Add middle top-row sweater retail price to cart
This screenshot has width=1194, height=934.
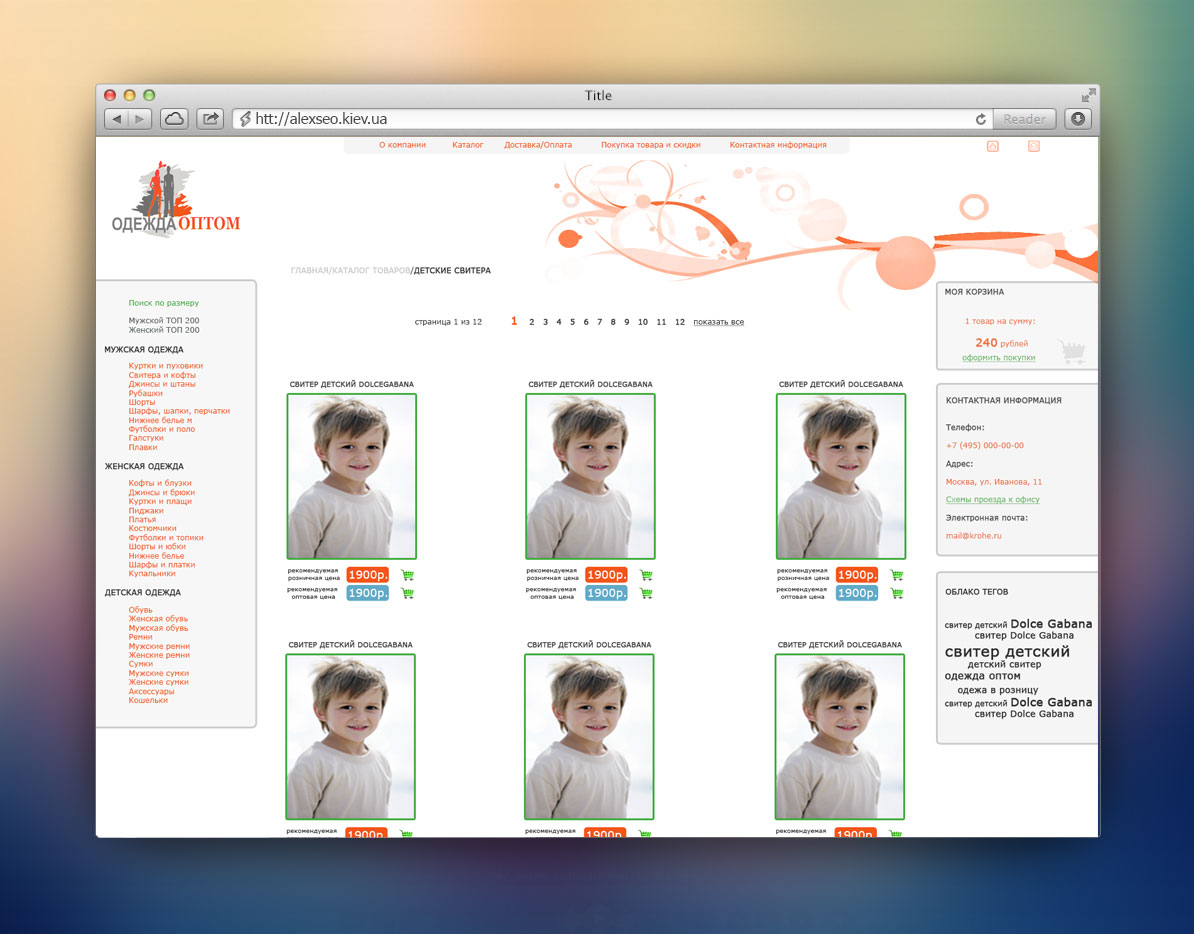point(646,575)
